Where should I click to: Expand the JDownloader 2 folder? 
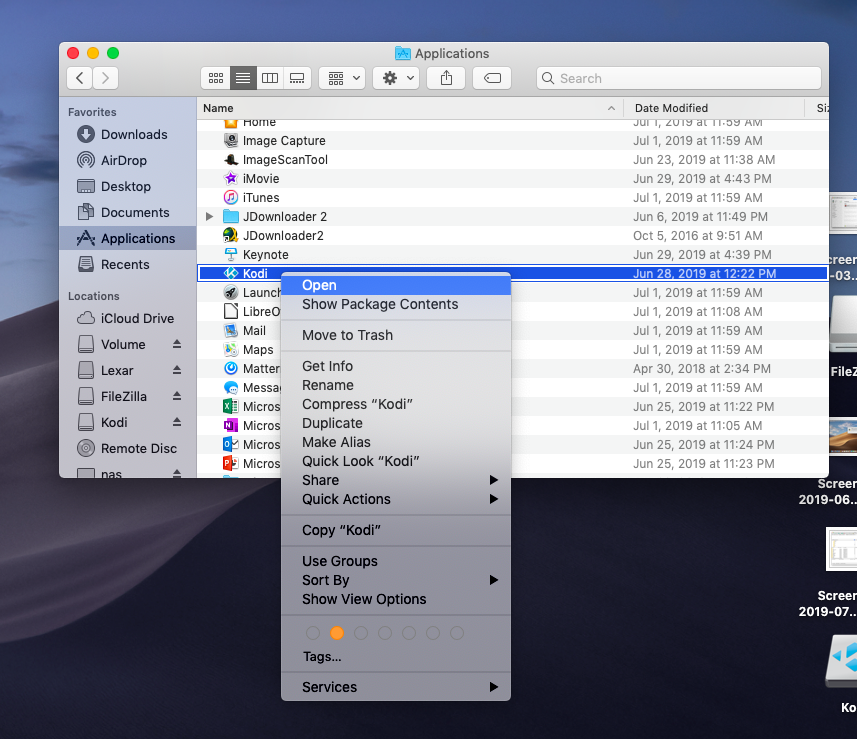tap(209, 216)
